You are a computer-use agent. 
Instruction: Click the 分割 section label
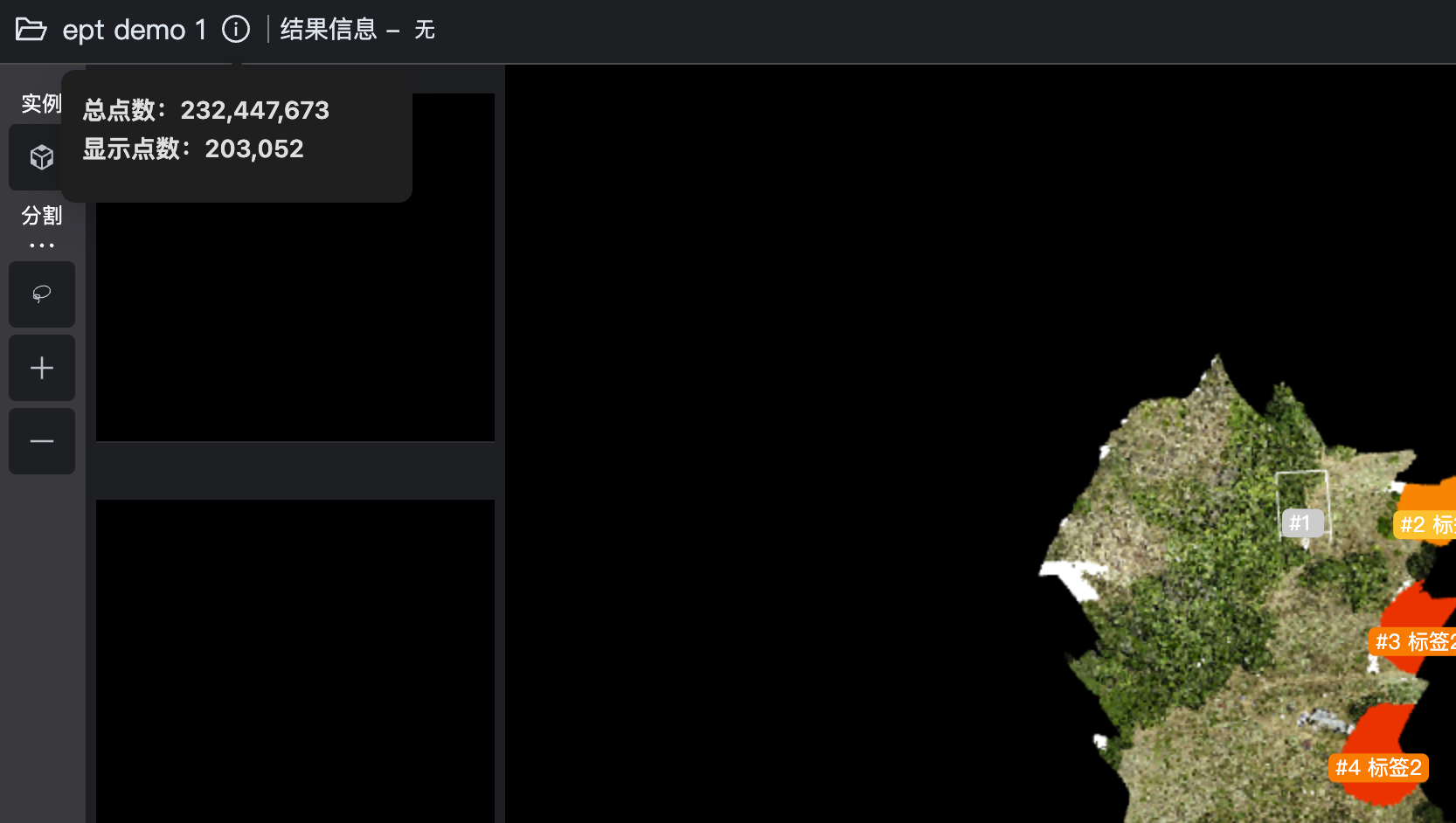(x=41, y=216)
